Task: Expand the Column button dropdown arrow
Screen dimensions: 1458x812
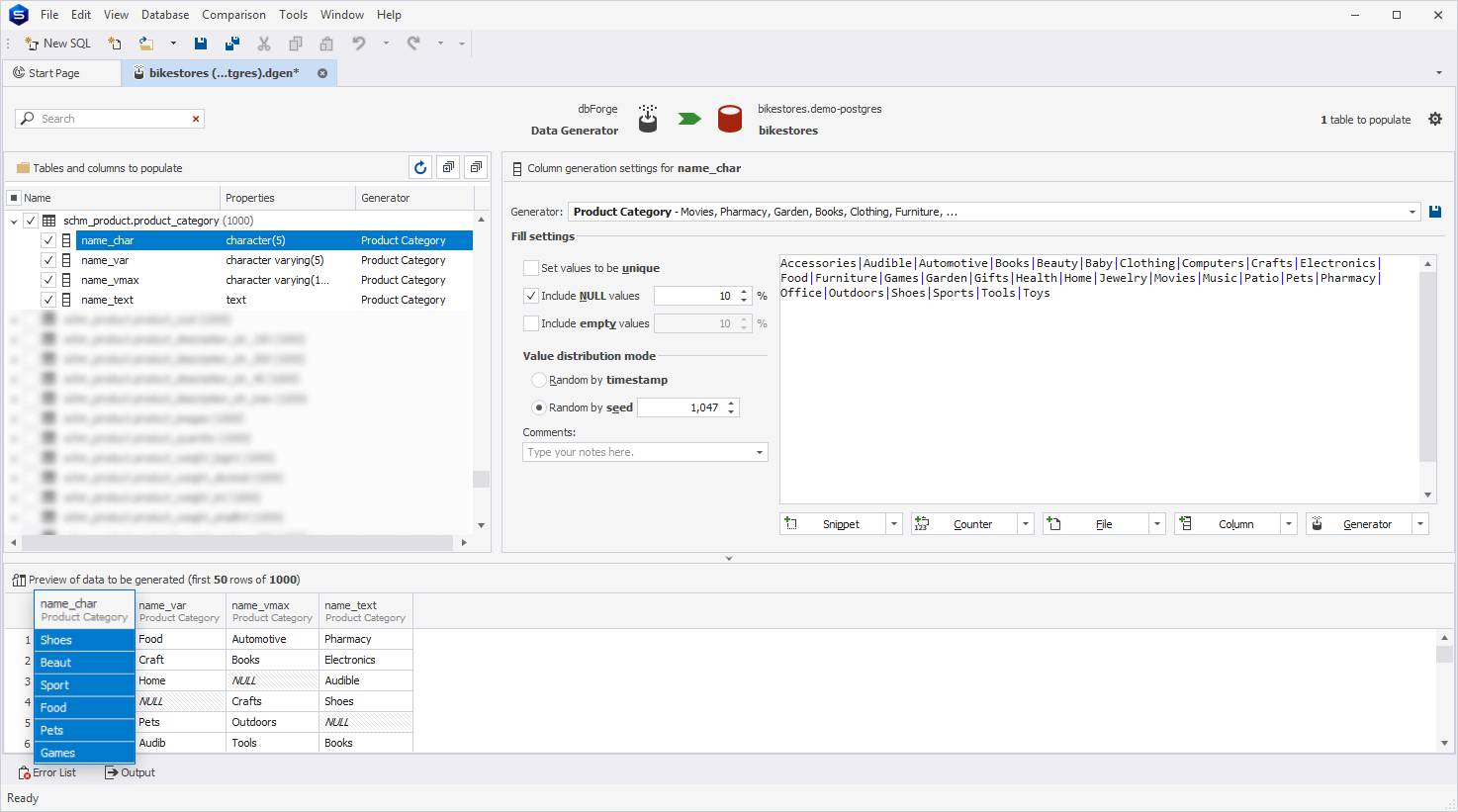Action: (x=1289, y=524)
